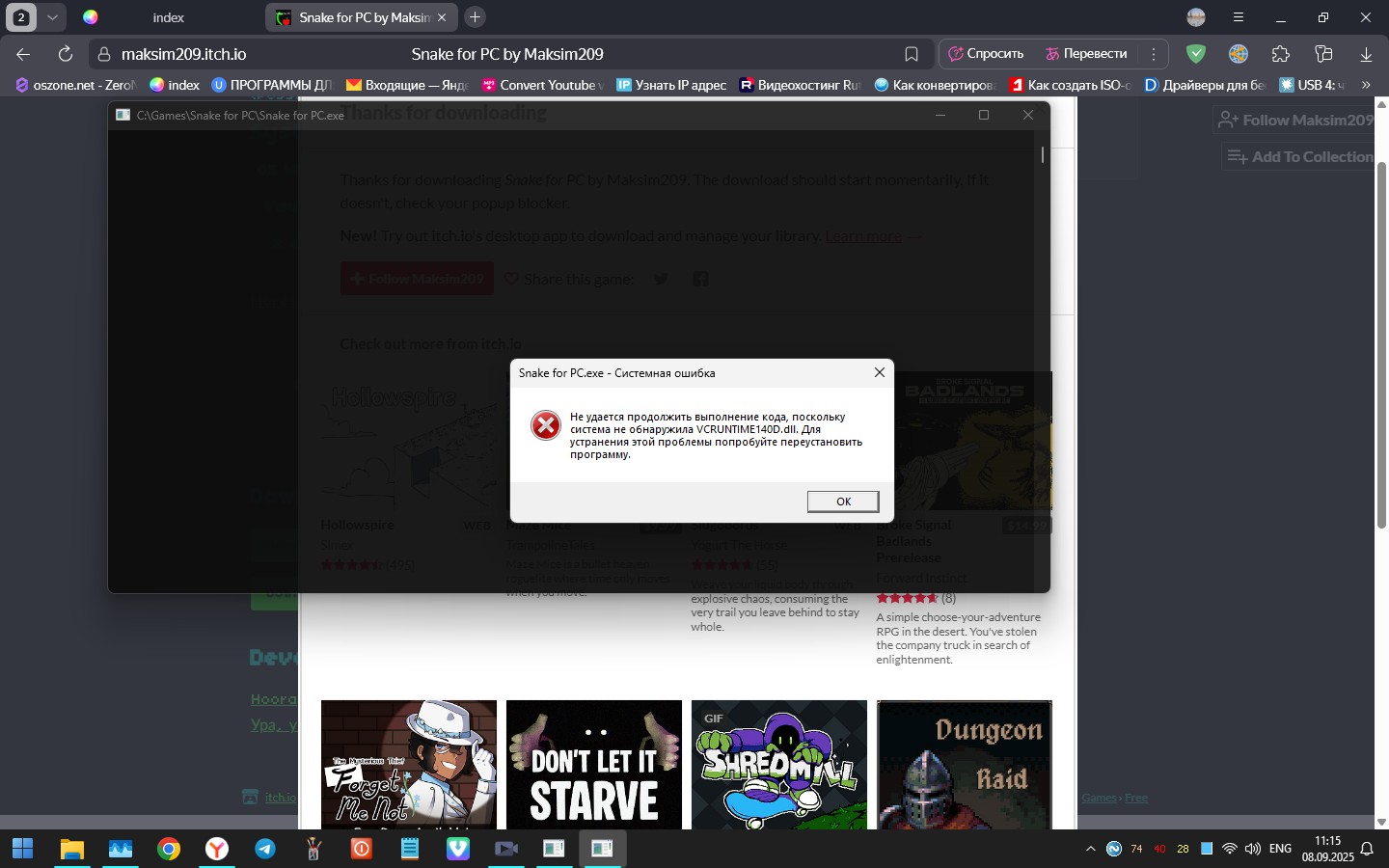Click the Snake for PC.exe console title icon

coord(123,115)
